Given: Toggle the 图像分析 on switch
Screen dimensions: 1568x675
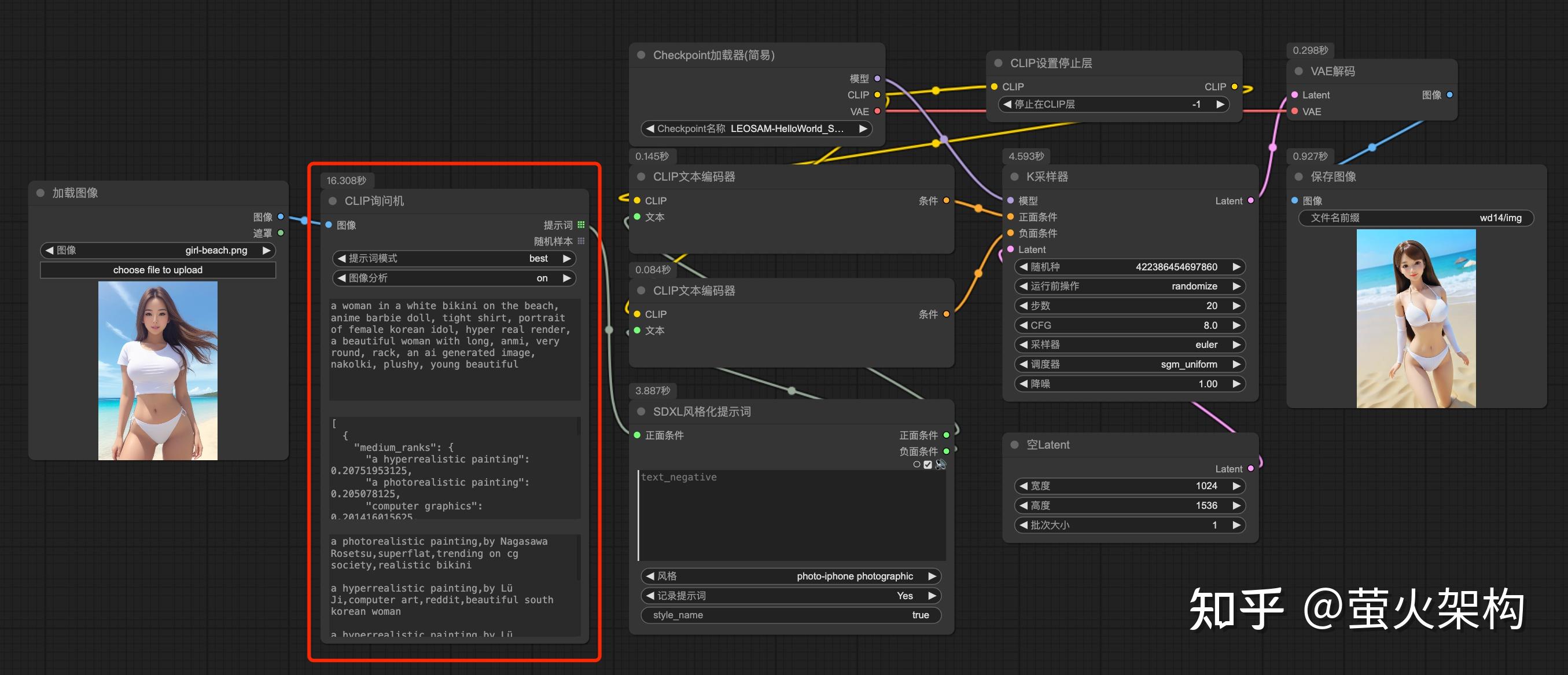Looking at the screenshot, I should 454,278.
